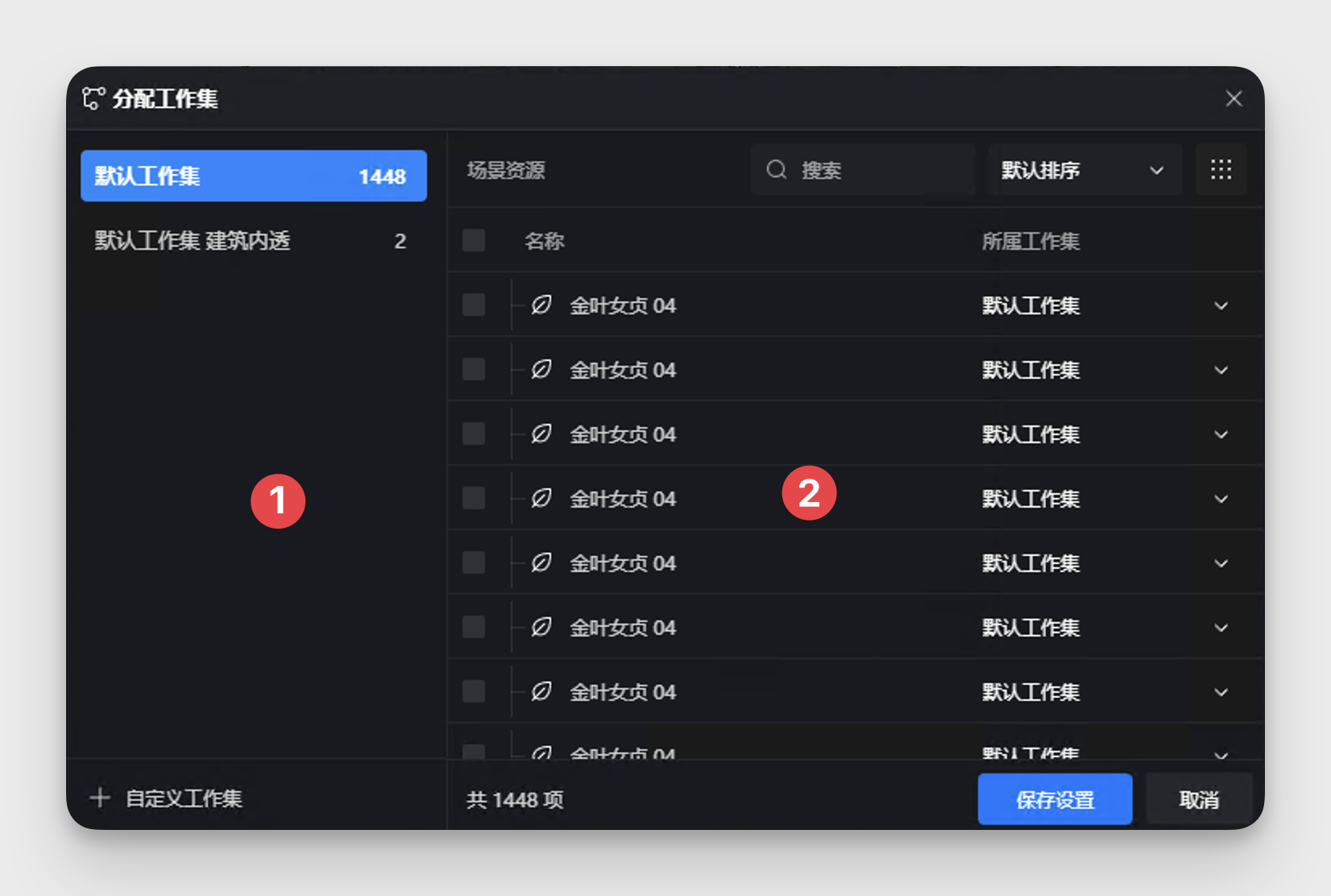Click the count 2 beside 建筑内透

tap(400, 241)
